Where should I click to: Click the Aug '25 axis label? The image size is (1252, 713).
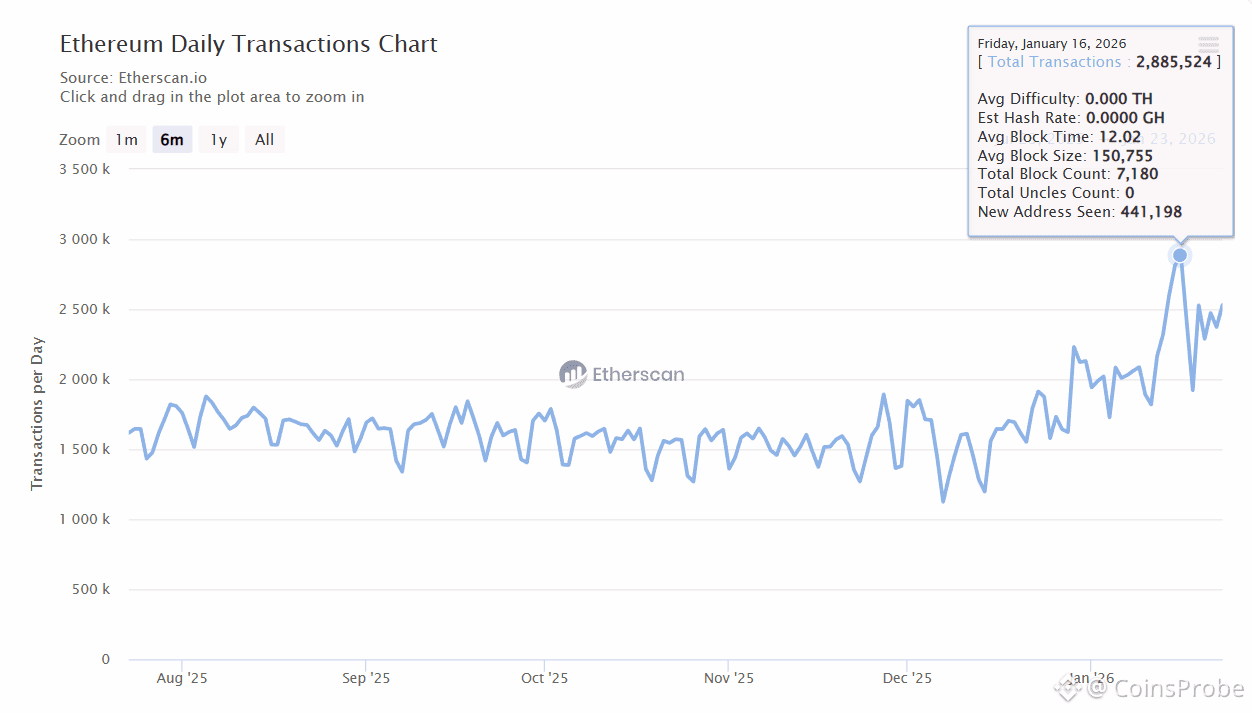(x=182, y=678)
